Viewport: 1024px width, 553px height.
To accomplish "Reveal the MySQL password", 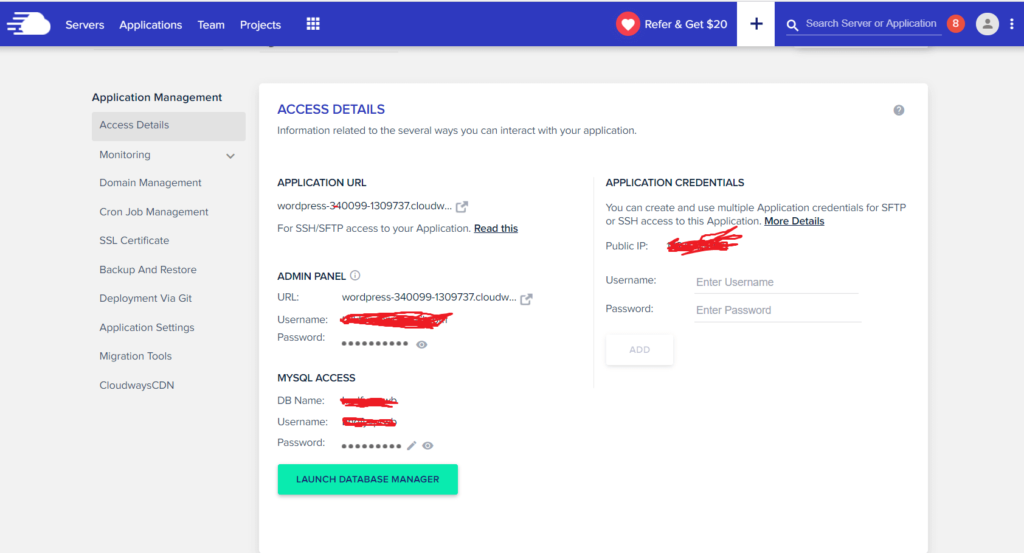I will click(x=428, y=446).
